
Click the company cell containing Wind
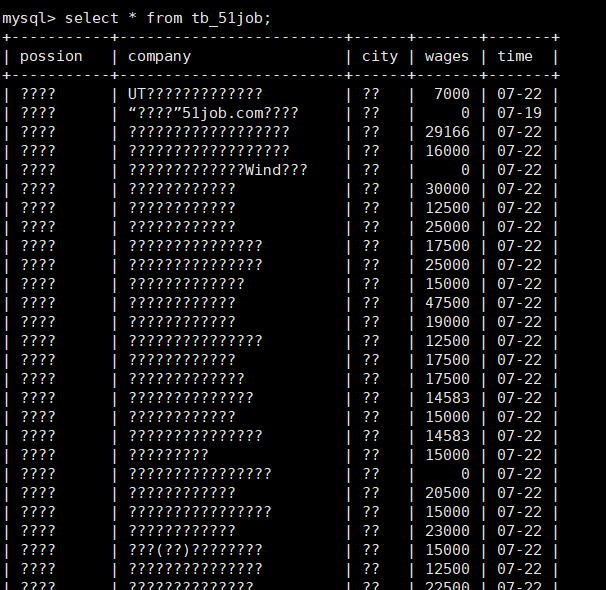pos(218,170)
